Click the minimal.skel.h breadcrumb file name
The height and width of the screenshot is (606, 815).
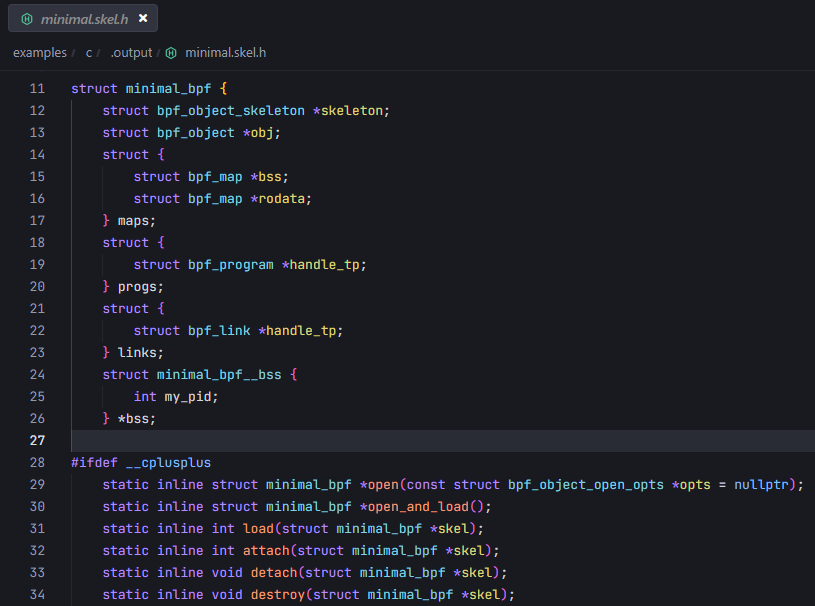(x=226, y=52)
